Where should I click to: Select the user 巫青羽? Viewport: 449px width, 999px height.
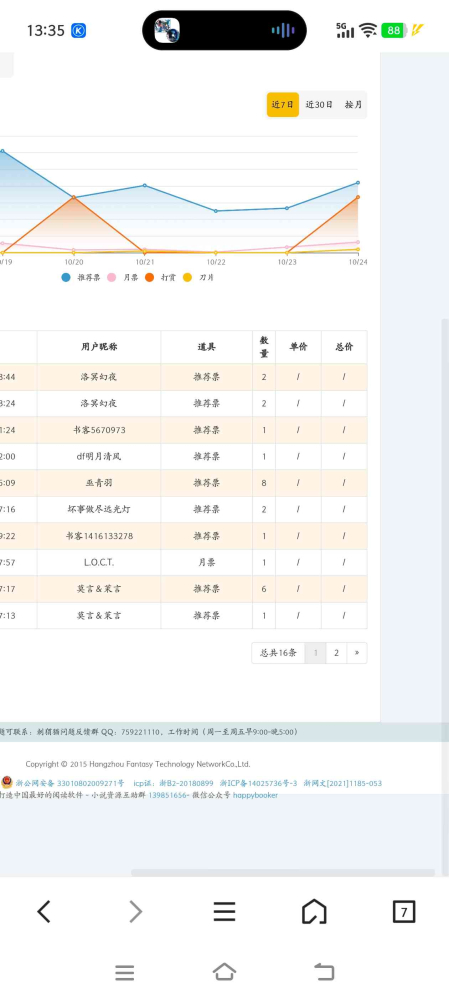(x=99, y=483)
